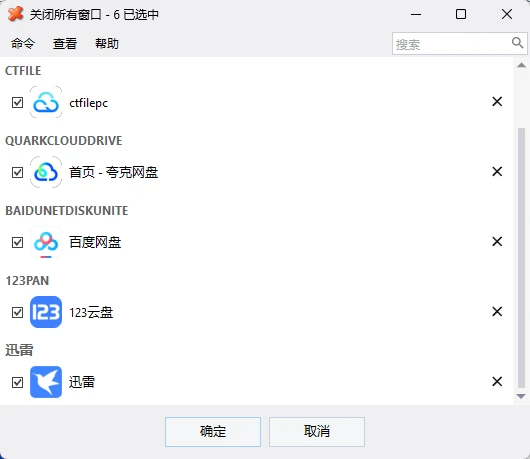This screenshot has height=459, width=530.
Task: Click the red X app logo in the title bar
Action: click(x=15, y=14)
